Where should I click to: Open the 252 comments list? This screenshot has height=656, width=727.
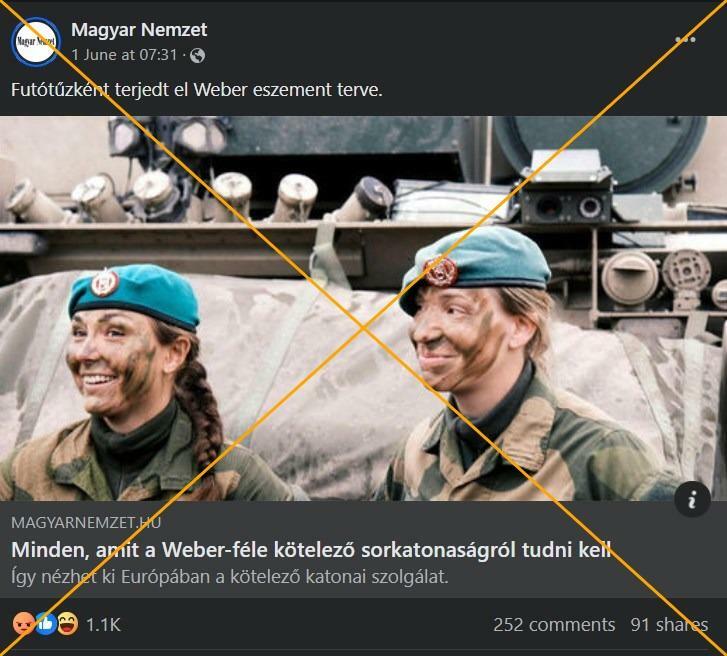(554, 625)
